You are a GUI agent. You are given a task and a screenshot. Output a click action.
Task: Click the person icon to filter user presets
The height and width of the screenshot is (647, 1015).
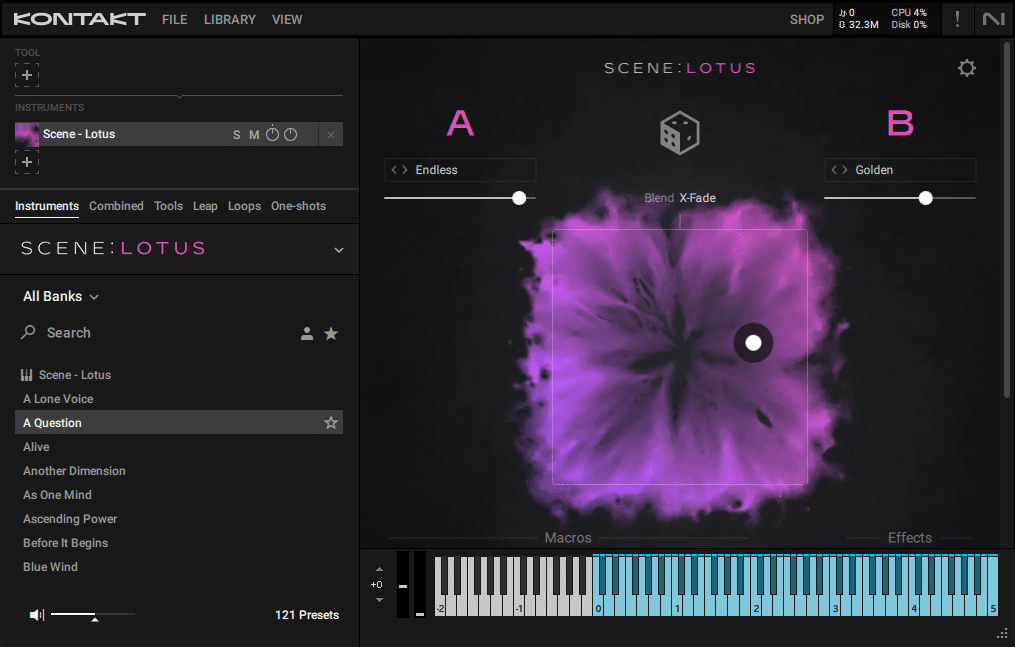tap(307, 333)
